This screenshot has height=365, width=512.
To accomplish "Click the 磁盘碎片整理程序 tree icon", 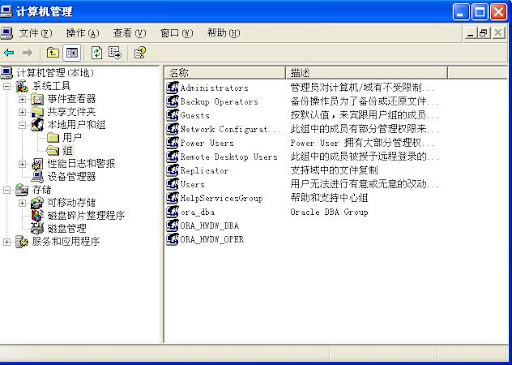I will pos(37,215).
